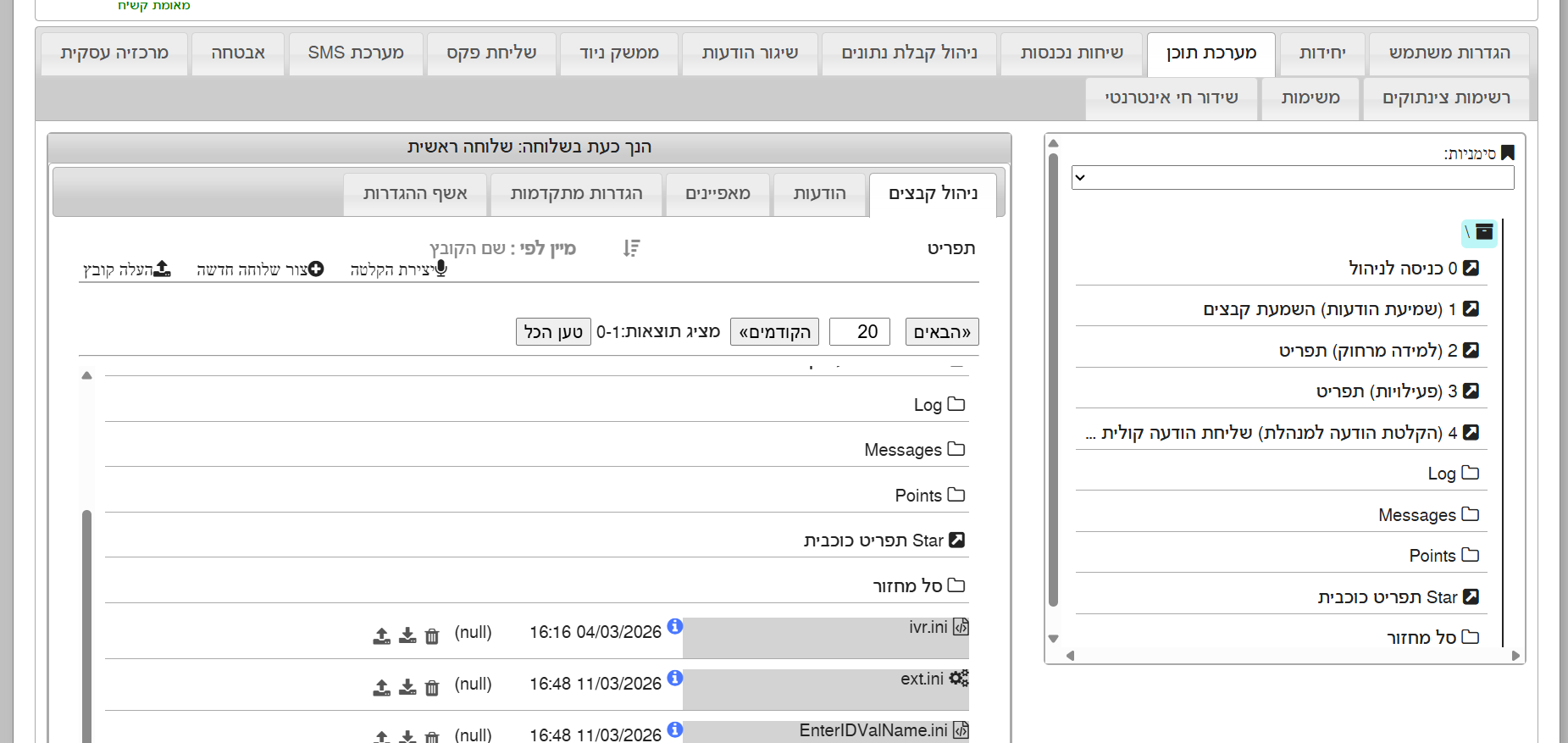Click the bookmark icon beside סימניות
The width and height of the screenshot is (1568, 743).
[1507, 153]
